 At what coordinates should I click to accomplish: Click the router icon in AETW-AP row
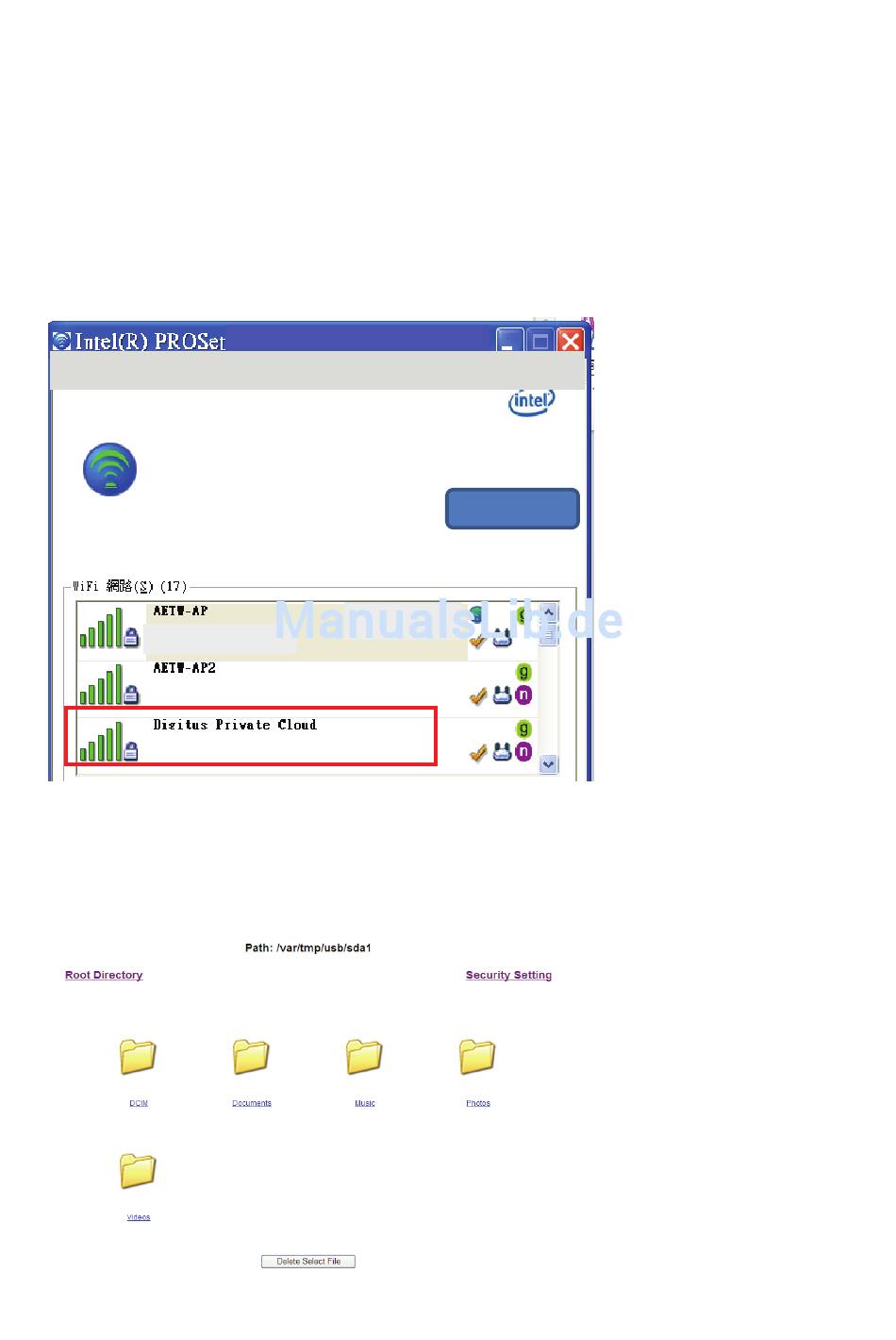tap(502, 639)
